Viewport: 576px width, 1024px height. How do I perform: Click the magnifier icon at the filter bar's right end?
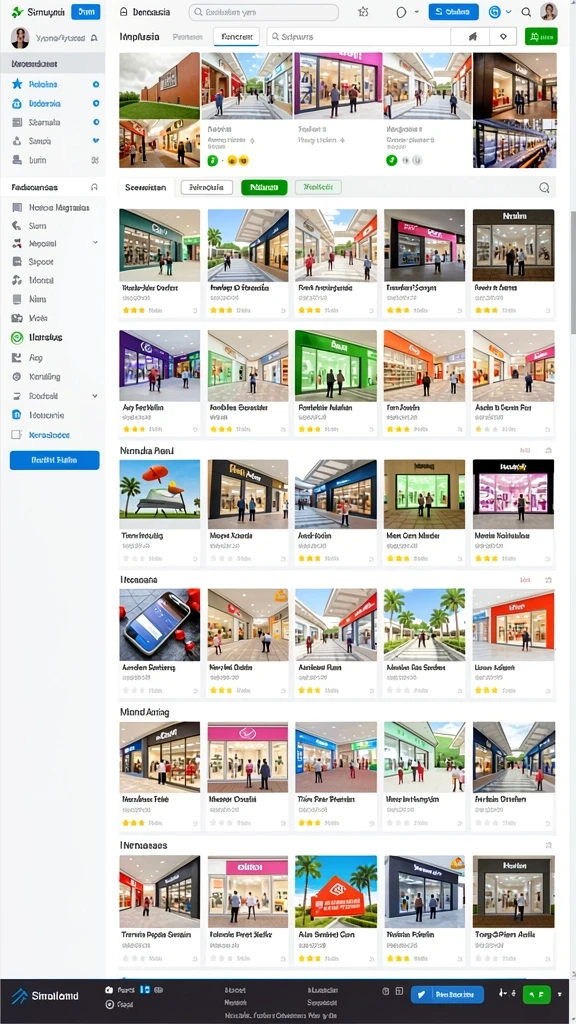click(544, 187)
